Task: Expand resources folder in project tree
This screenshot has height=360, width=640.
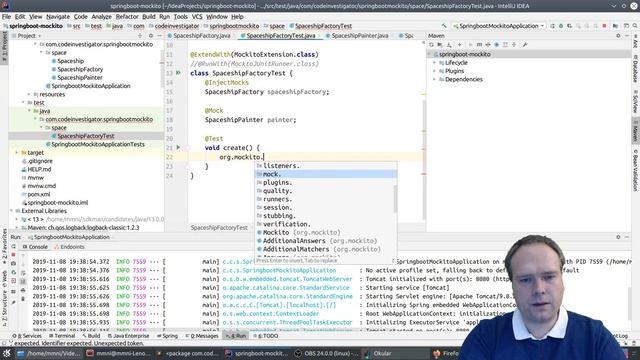Action: (29, 94)
